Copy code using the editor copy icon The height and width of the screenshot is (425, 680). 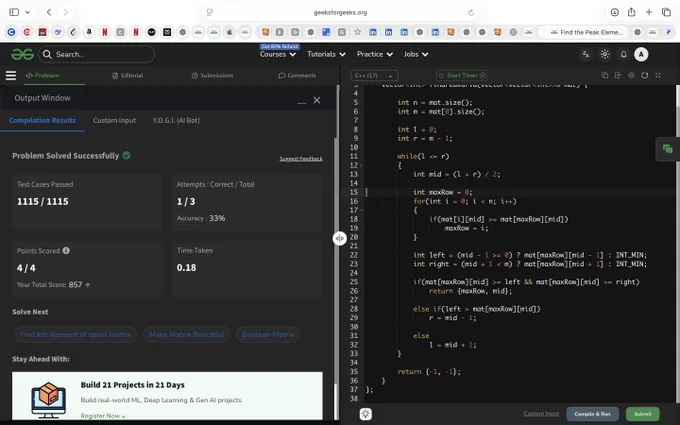[x=605, y=75]
